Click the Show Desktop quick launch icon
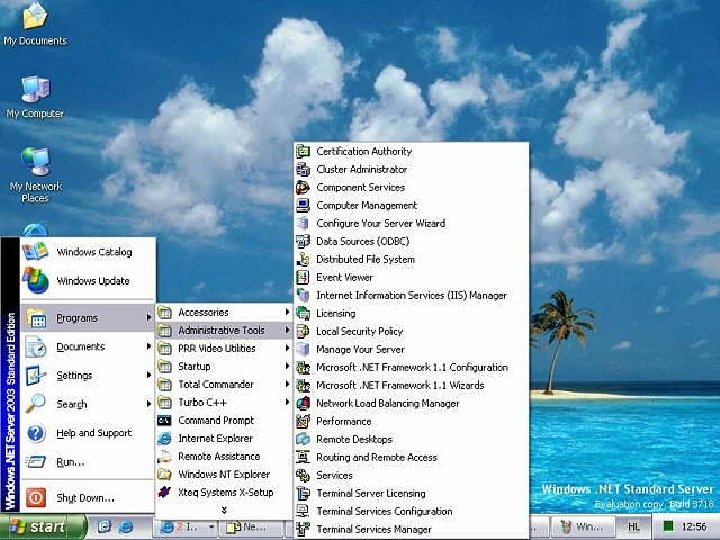This screenshot has width=720, height=540. click(x=104, y=527)
